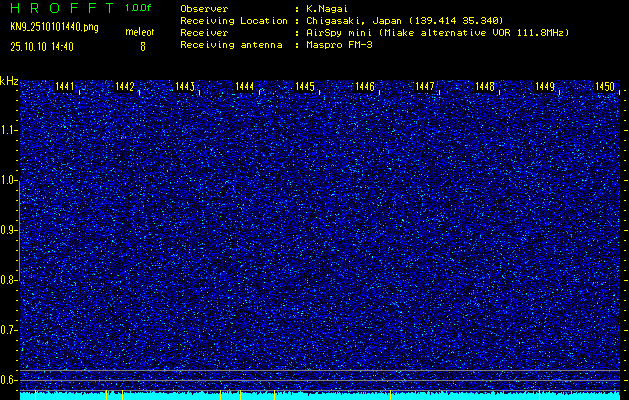Click the 1445 time marker
The image size is (629, 400).
305,87
